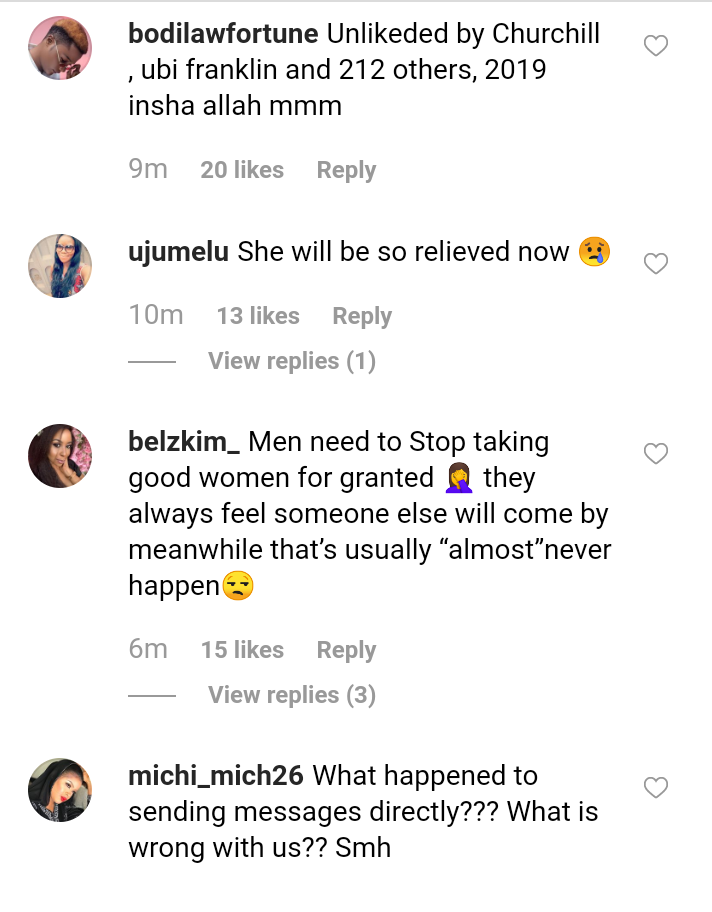Open ujumelu's profile picture
Image resolution: width=712 pixels, height=912 pixels.
click(x=60, y=266)
